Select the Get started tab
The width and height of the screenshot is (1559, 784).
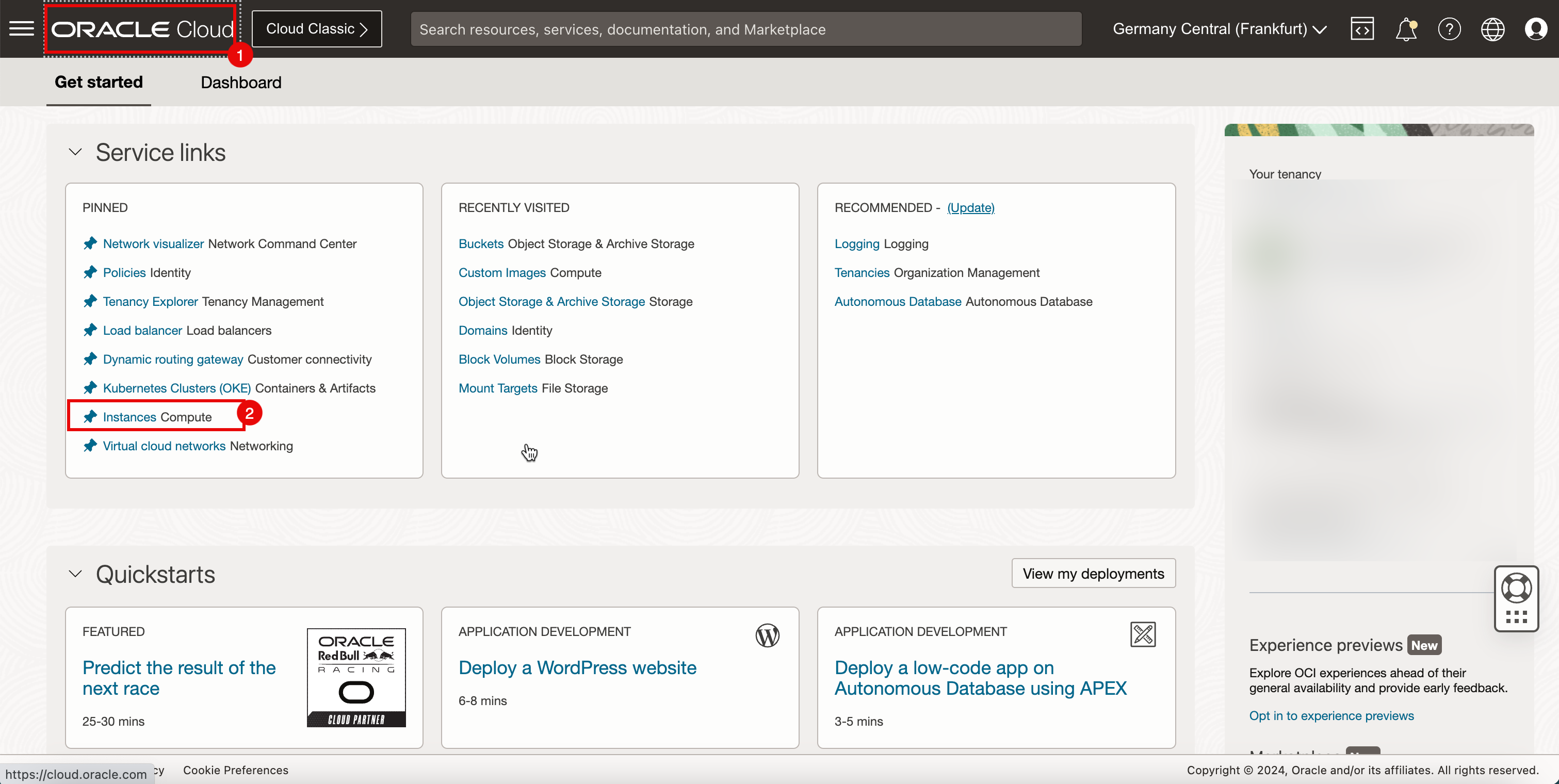99,81
